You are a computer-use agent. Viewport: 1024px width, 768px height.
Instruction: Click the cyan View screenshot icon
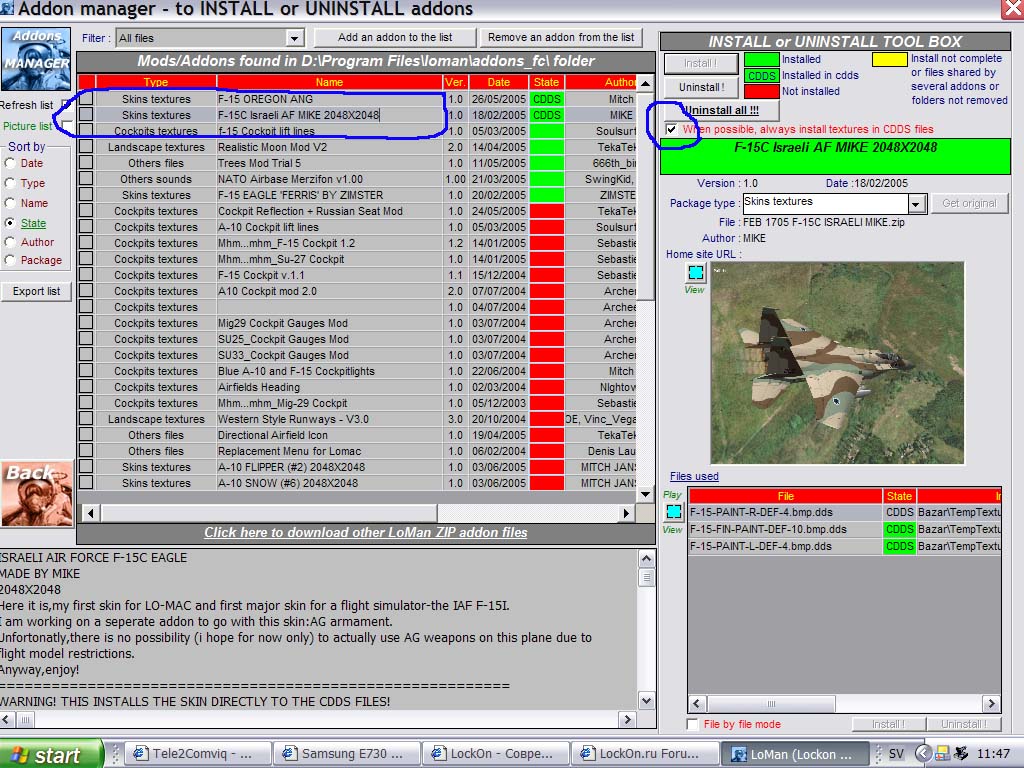(696, 272)
